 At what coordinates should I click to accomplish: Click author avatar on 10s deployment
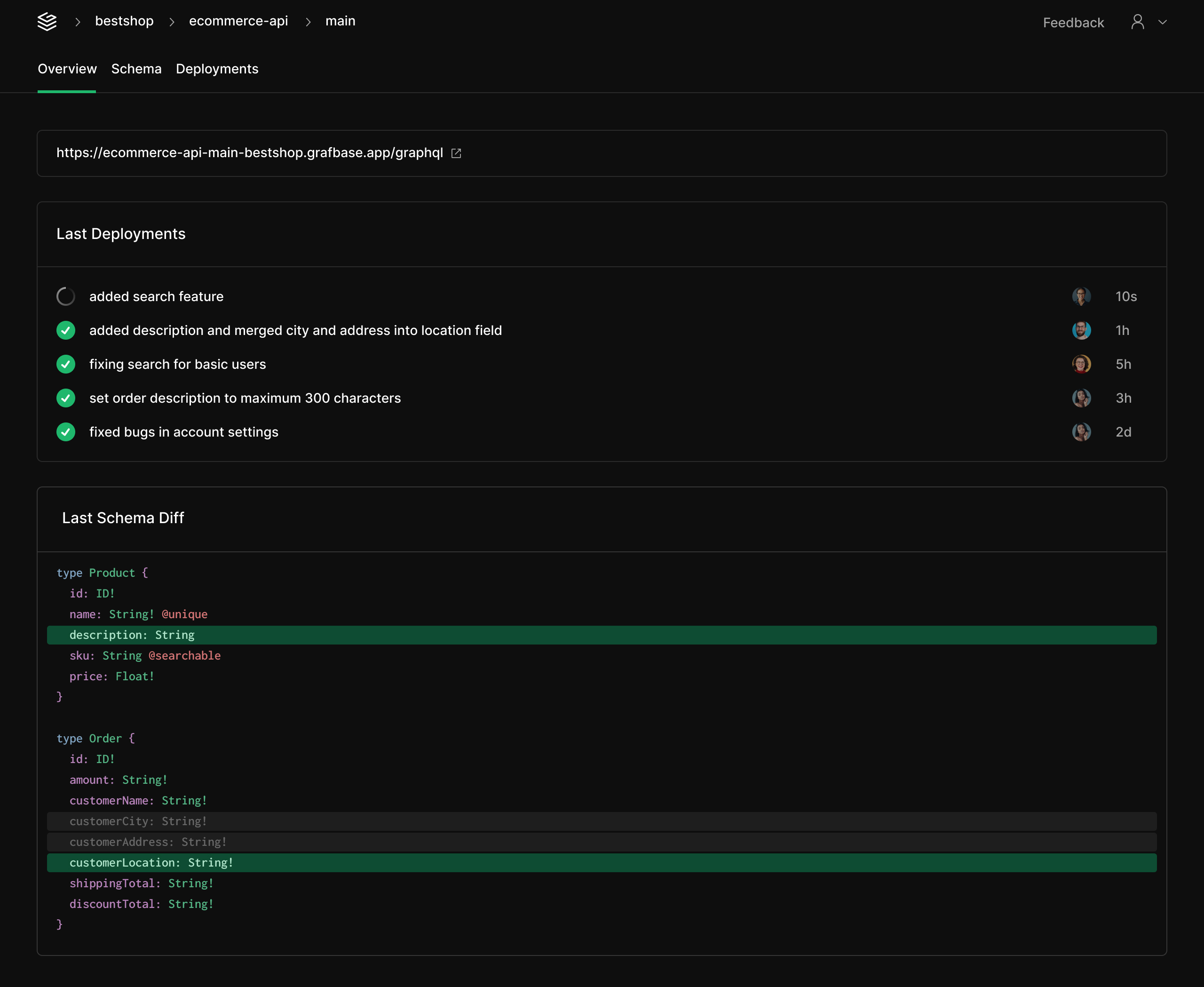click(x=1081, y=297)
